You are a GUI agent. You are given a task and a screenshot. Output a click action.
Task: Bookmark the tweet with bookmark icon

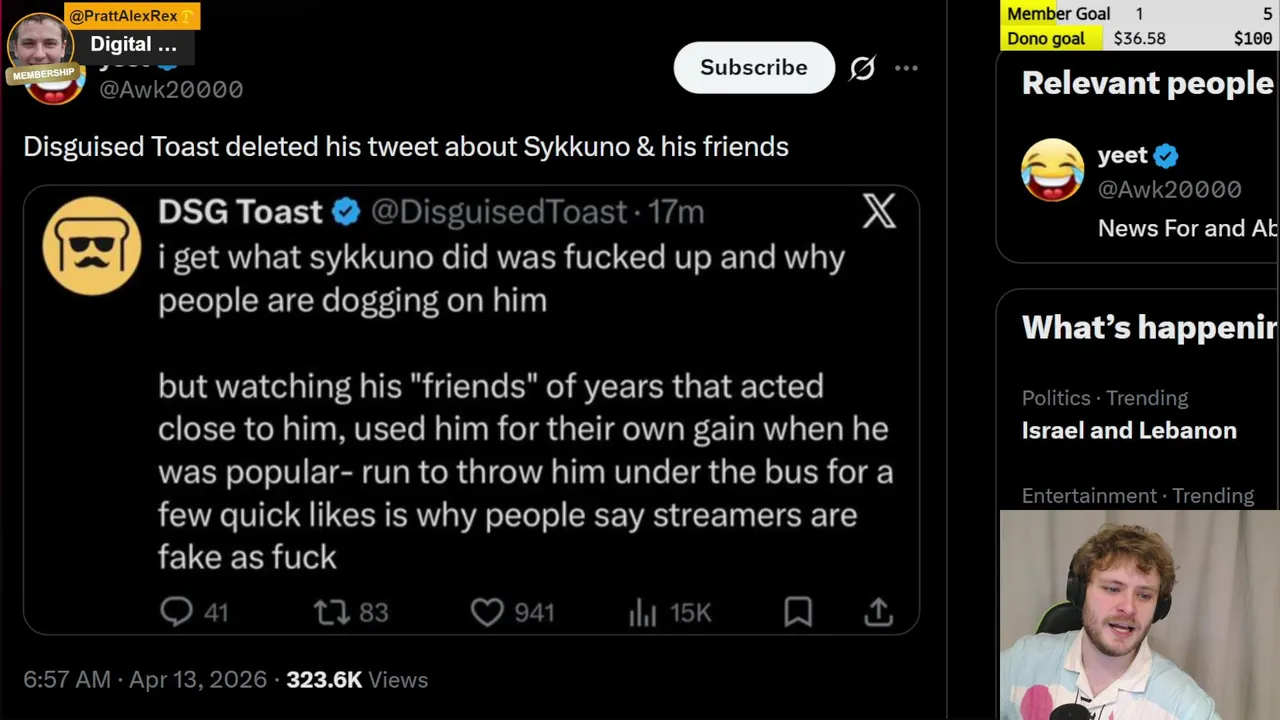click(x=798, y=611)
